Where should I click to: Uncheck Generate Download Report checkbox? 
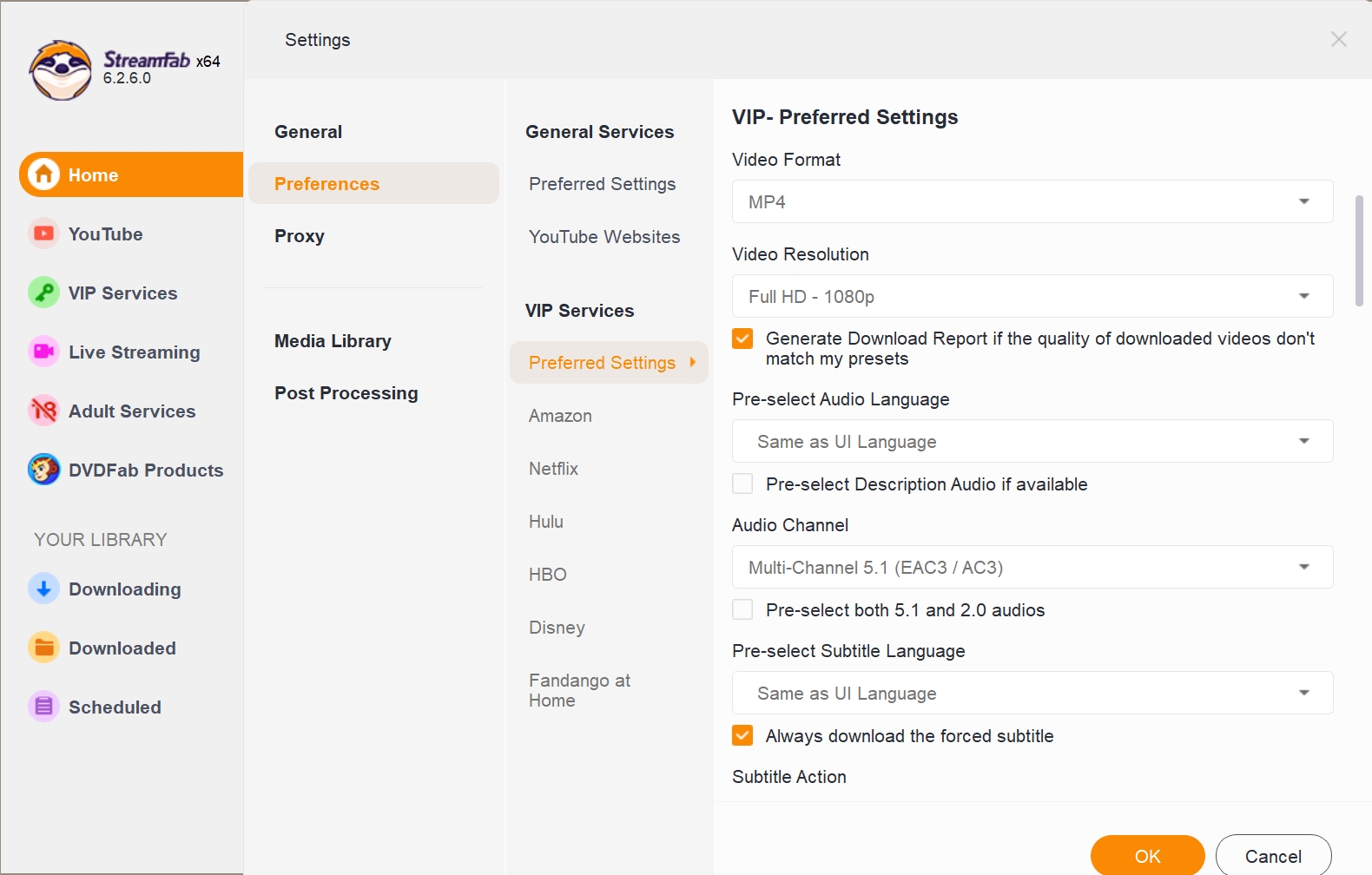click(742, 339)
